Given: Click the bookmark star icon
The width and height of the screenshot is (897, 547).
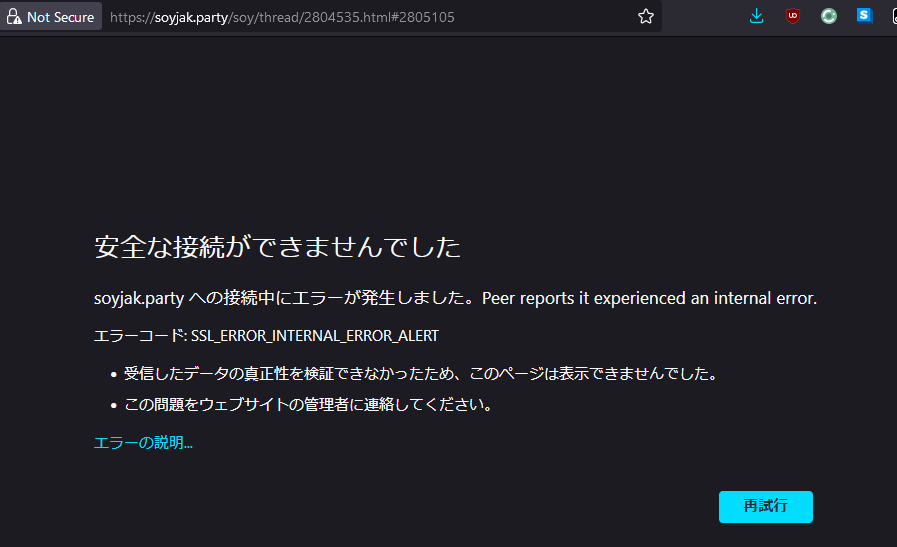Looking at the screenshot, I should 646,17.
